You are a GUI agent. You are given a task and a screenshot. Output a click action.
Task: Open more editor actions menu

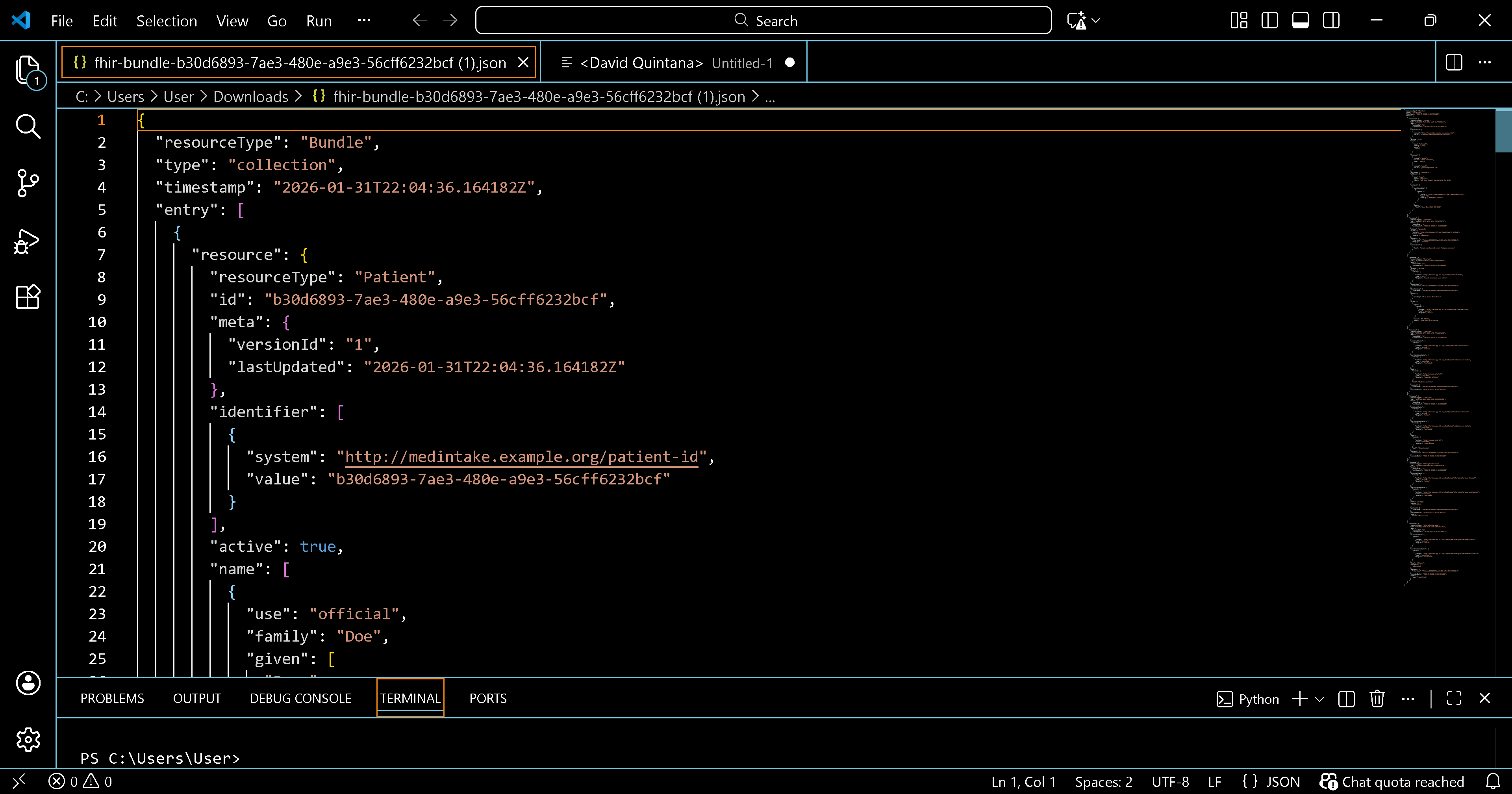[1486, 62]
